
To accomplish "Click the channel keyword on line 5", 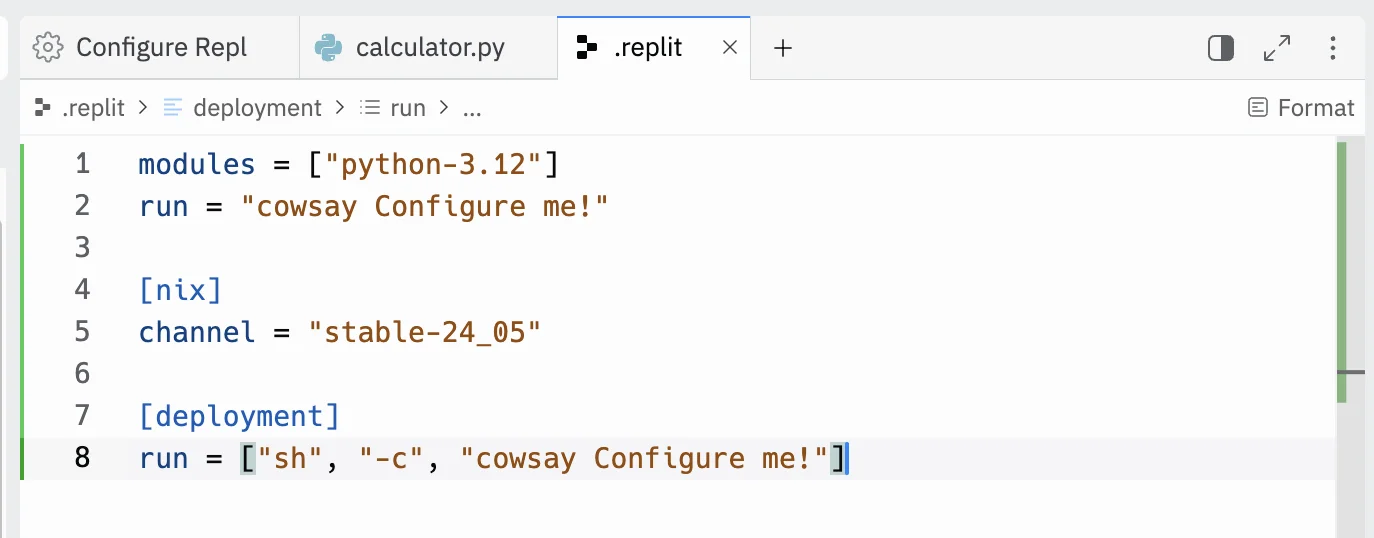I will (197, 332).
